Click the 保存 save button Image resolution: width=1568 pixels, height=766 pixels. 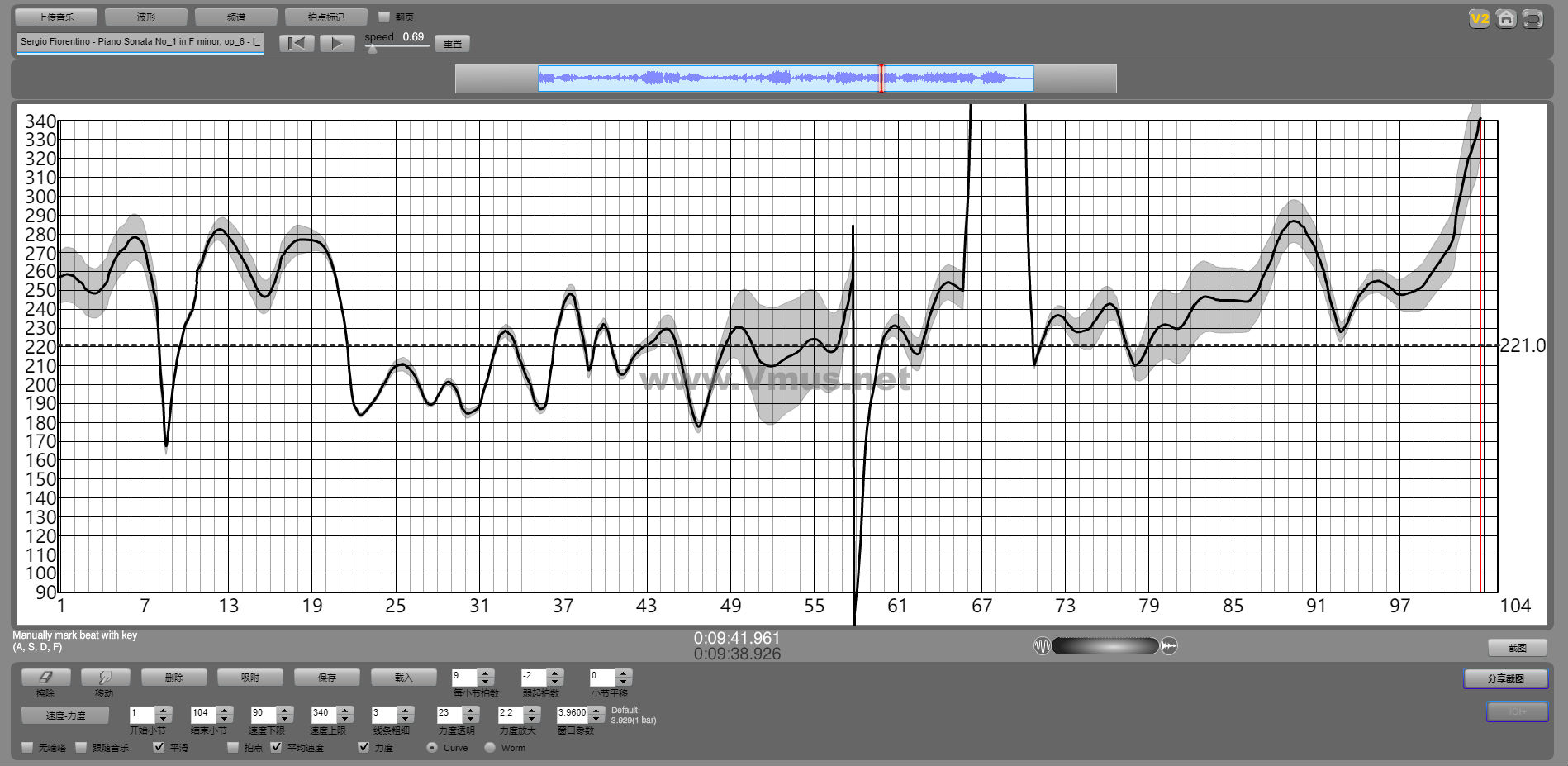(327, 678)
